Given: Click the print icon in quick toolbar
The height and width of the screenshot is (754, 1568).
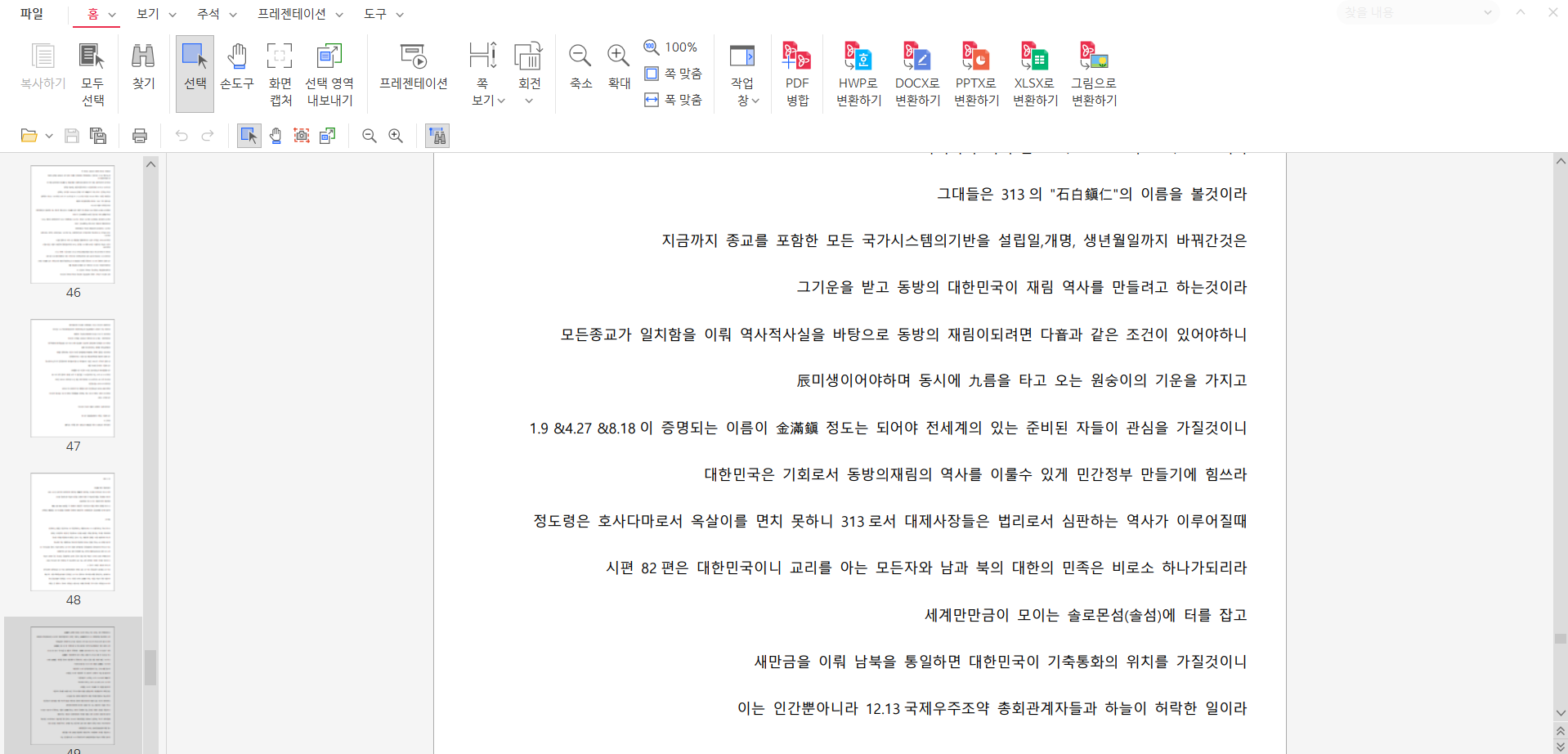Looking at the screenshot, I should pyautogui.click(x=140, y=136).
